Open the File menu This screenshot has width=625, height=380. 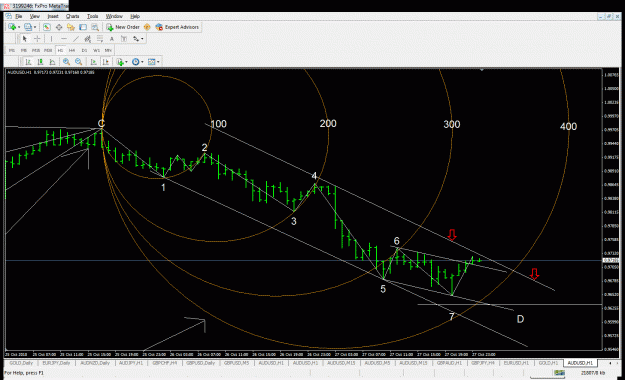point(18,16)
